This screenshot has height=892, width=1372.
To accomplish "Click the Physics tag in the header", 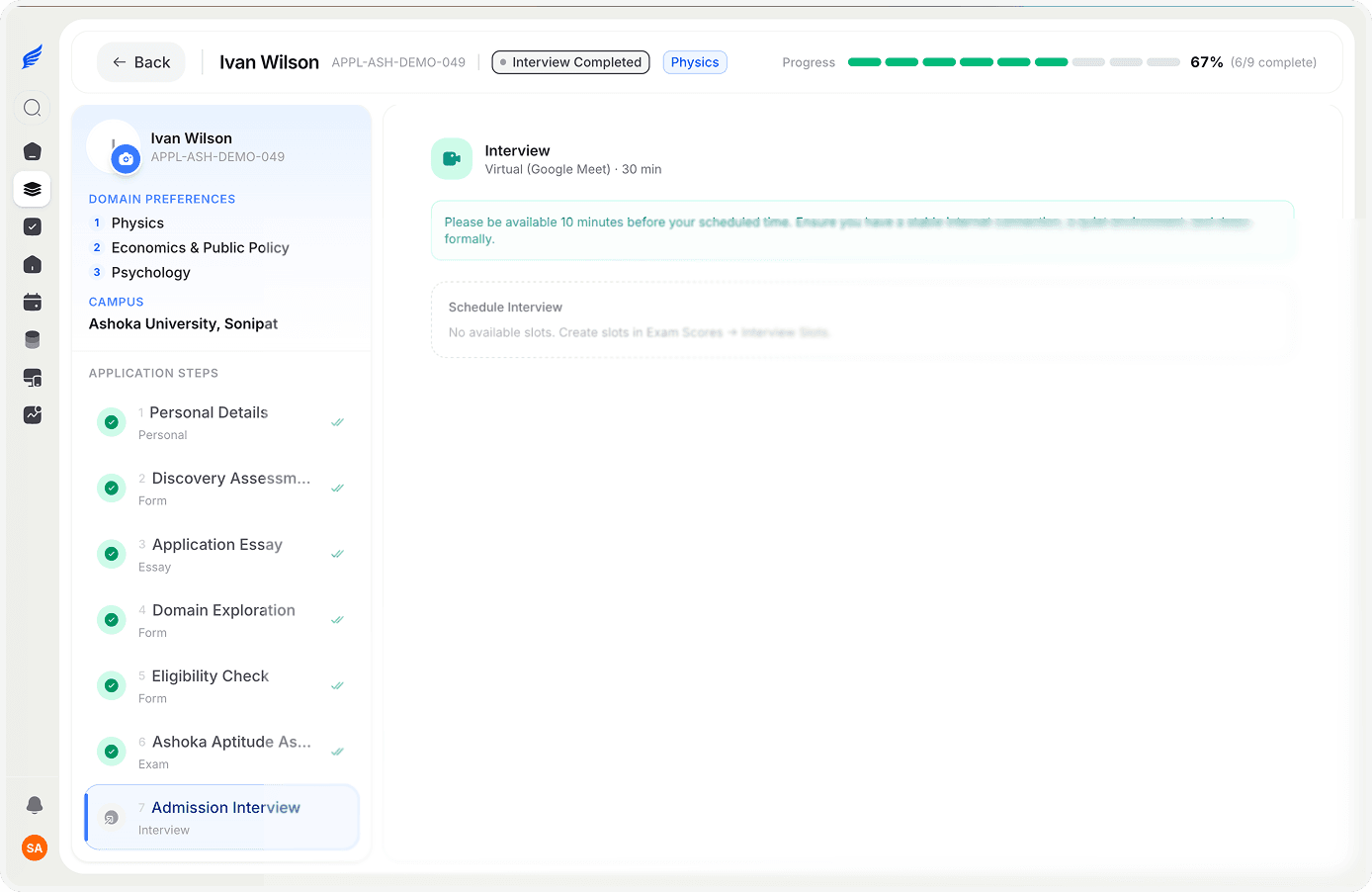I will pos(695,62).
